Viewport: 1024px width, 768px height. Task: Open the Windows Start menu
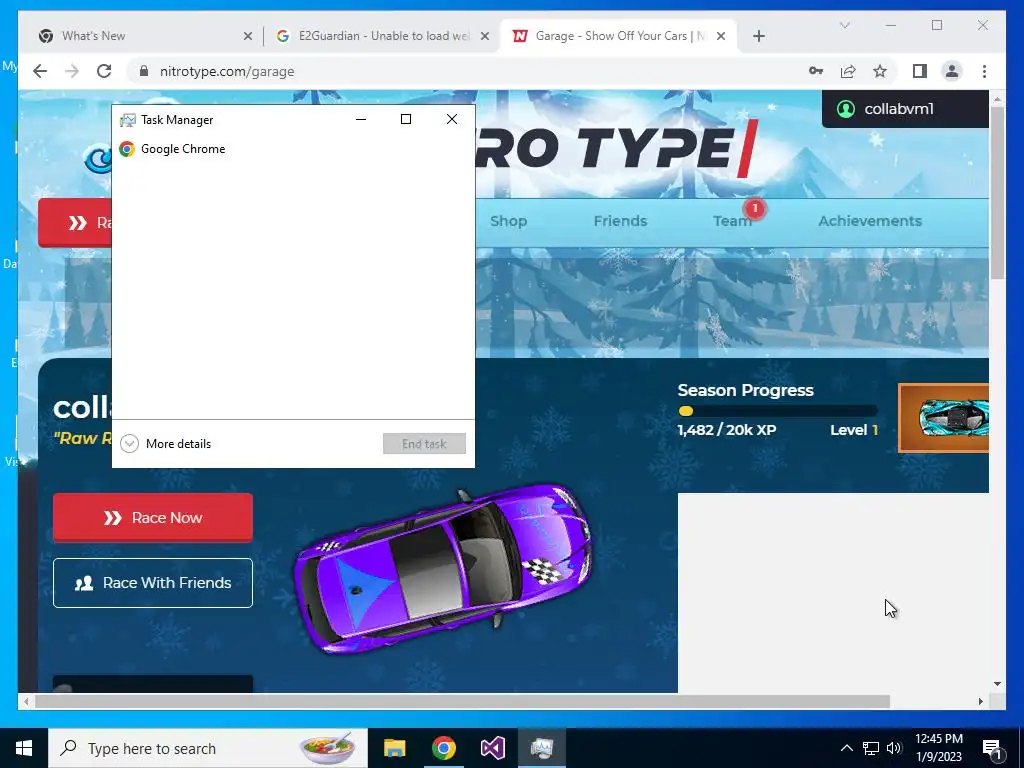click(x=24, y=748)
